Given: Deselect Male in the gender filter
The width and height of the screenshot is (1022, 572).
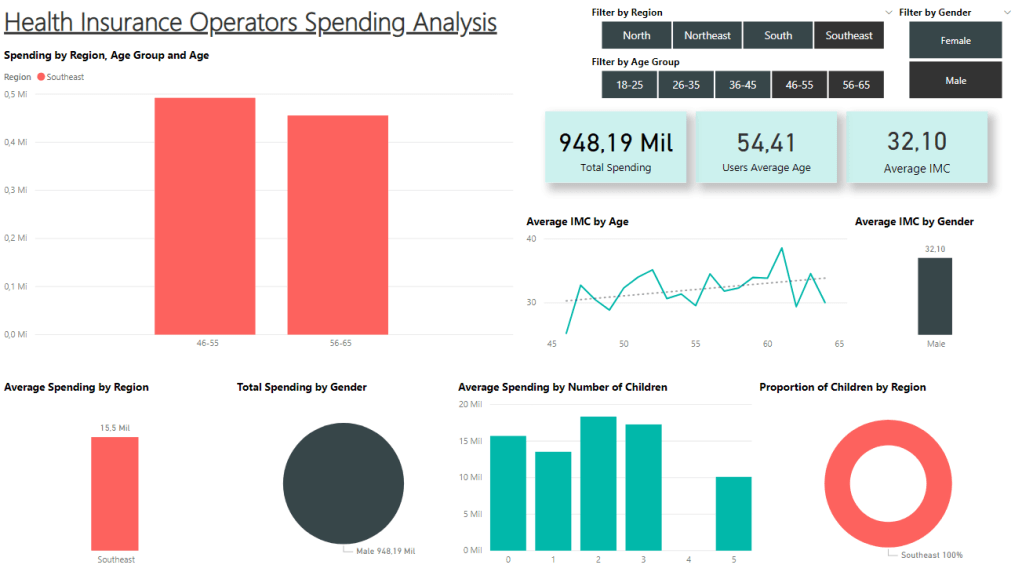Looking at the screenshot, I should pos(955,81).
